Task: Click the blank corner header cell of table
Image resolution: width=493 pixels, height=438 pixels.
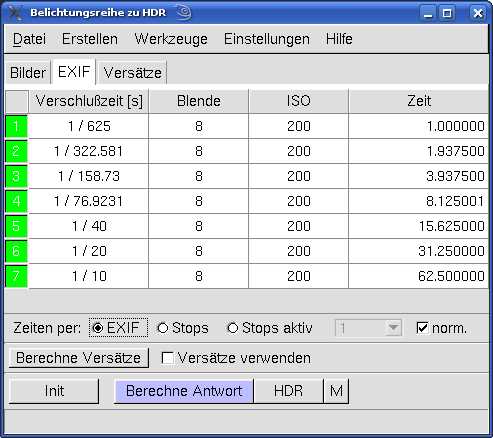Action: pyautogui.click(x=17, y=101)
